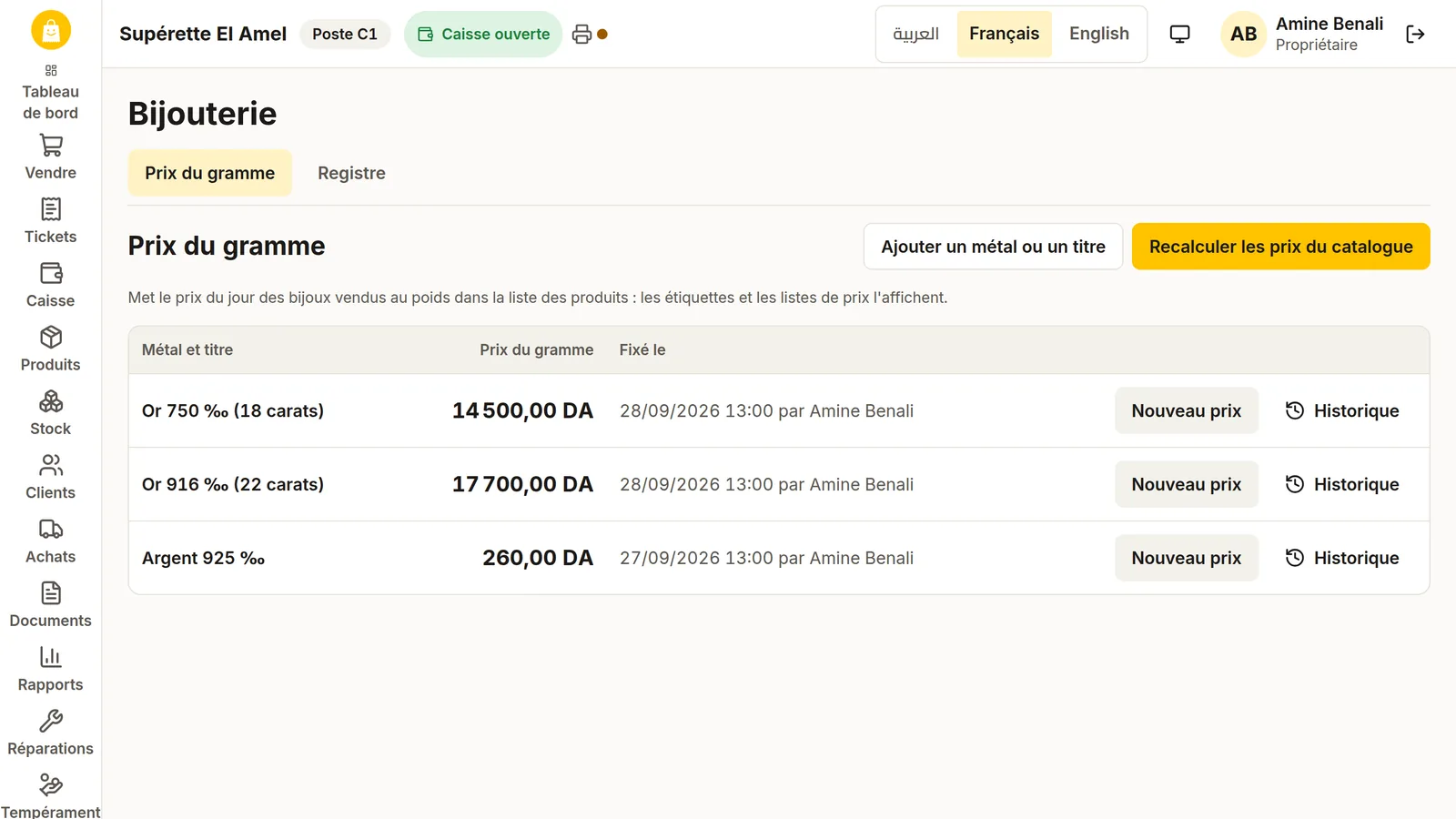Switch language to English

click(1099, 34)
